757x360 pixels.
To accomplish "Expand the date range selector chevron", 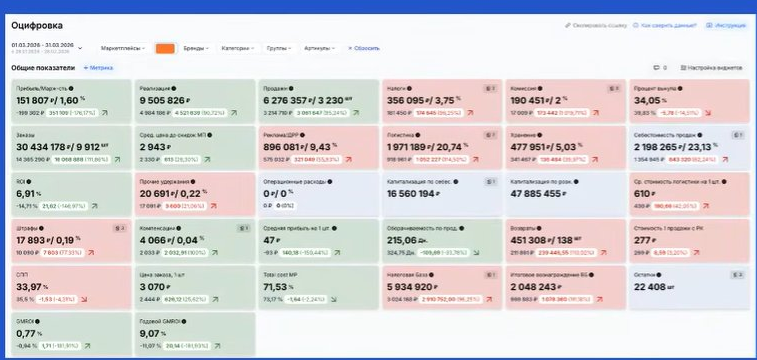I will pyautogui.click(x=80, y=48).
